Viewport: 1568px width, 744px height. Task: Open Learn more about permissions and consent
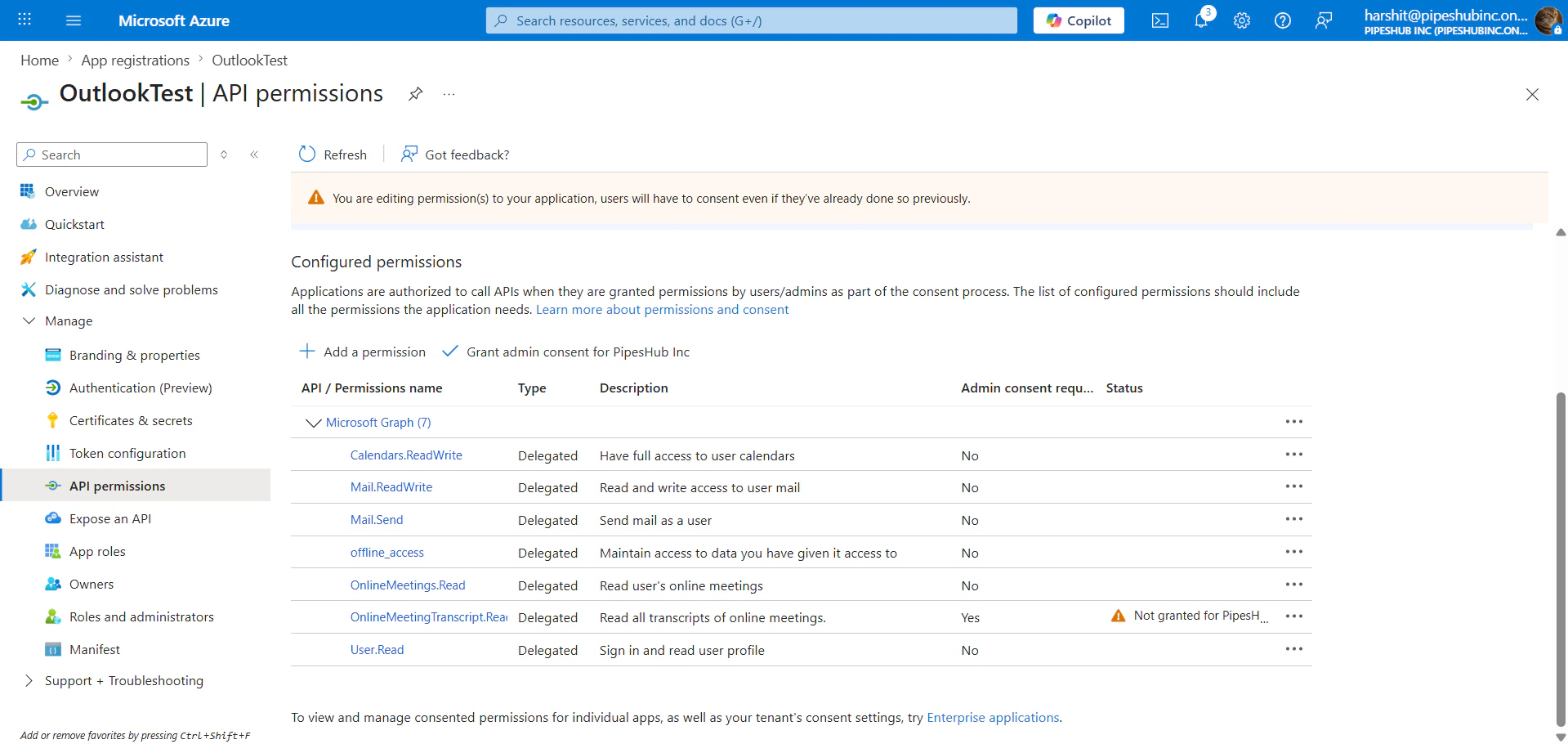[x=662, y=309]
